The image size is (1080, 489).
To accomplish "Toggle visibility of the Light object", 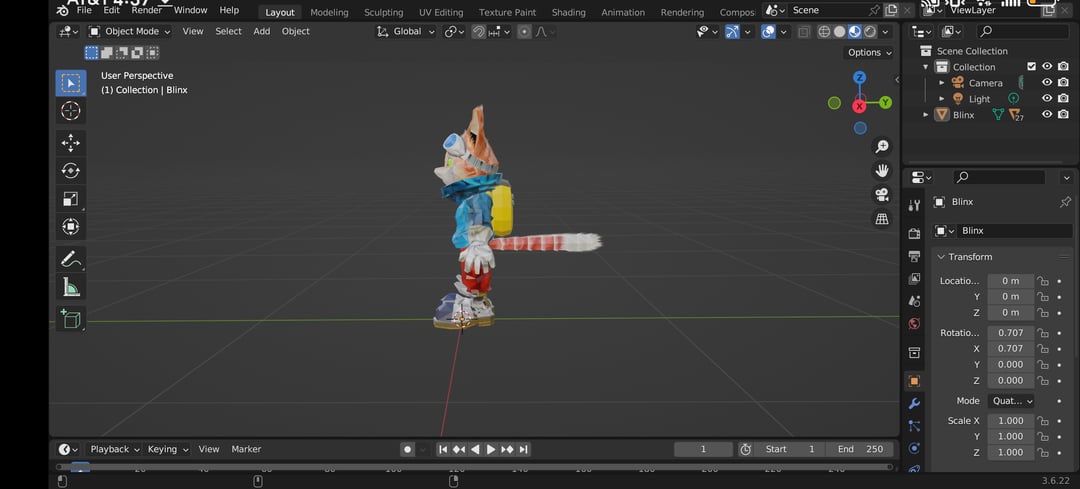I will (1047, 99).
